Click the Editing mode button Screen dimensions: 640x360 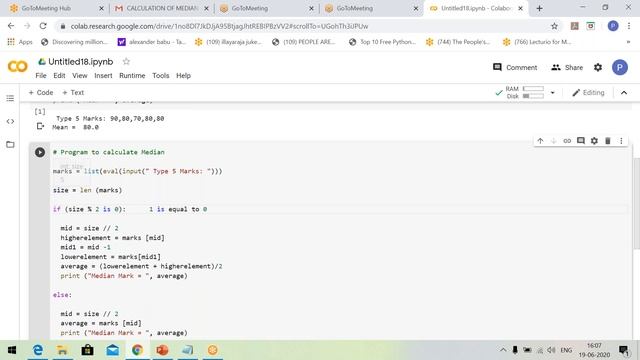(588, 93)
